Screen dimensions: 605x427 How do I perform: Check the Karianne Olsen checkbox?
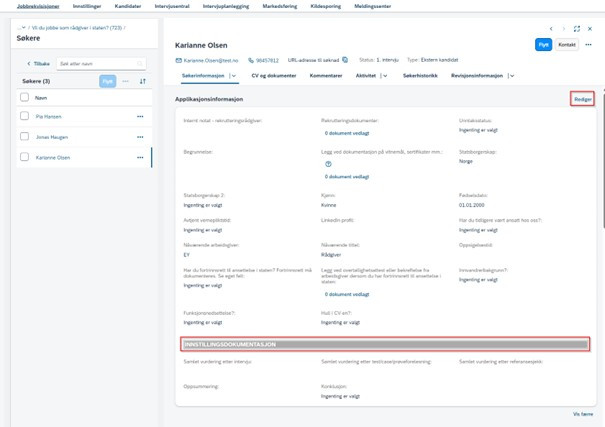click(x=24, y=157)
